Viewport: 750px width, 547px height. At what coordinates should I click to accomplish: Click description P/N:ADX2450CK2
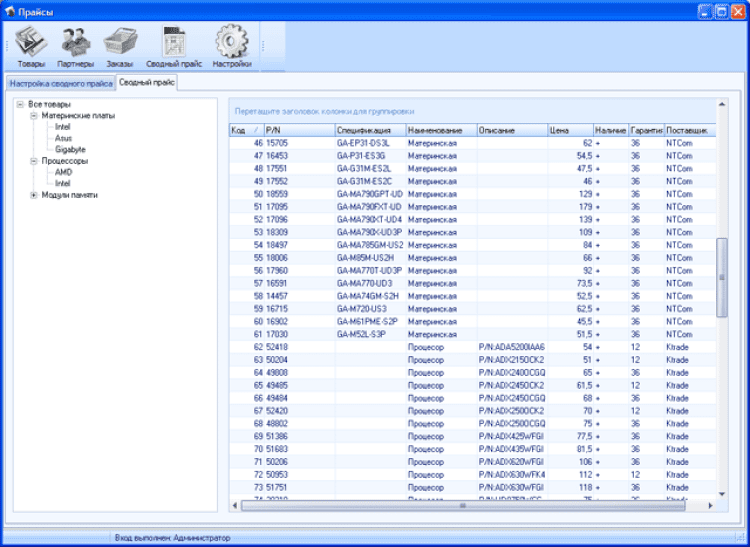[x=512, y=385]
